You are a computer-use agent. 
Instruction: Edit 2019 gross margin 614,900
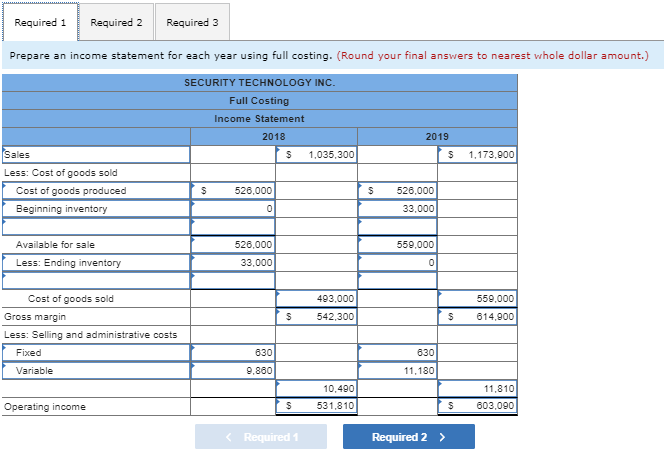coord(477,316)
